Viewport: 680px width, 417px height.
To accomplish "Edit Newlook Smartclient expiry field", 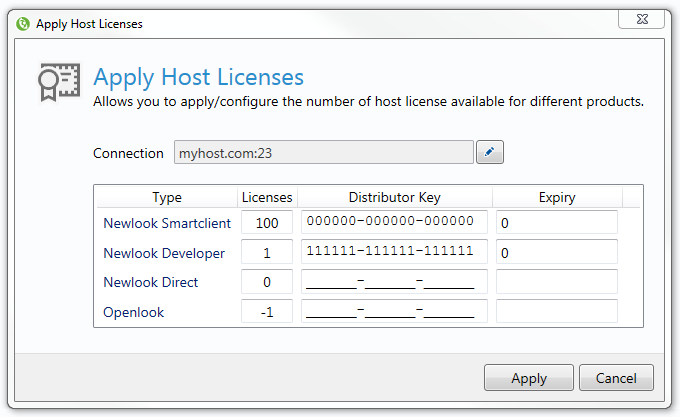I will tap(557, 222).
